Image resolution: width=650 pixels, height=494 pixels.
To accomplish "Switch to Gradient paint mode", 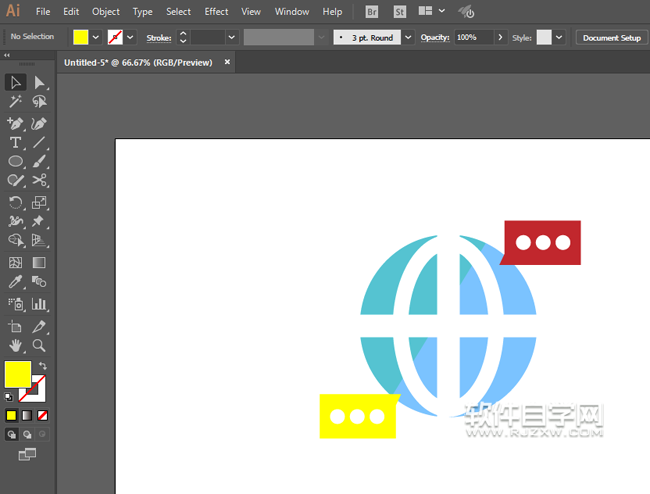I will [27, 415].
